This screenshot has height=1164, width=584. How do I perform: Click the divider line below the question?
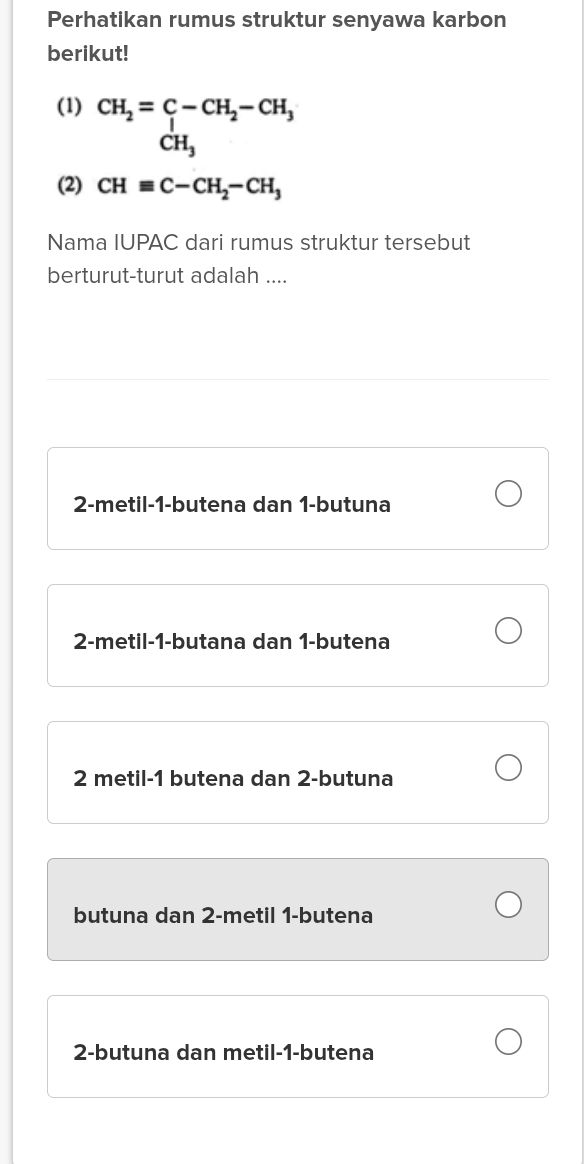click(x=298, y=378)
